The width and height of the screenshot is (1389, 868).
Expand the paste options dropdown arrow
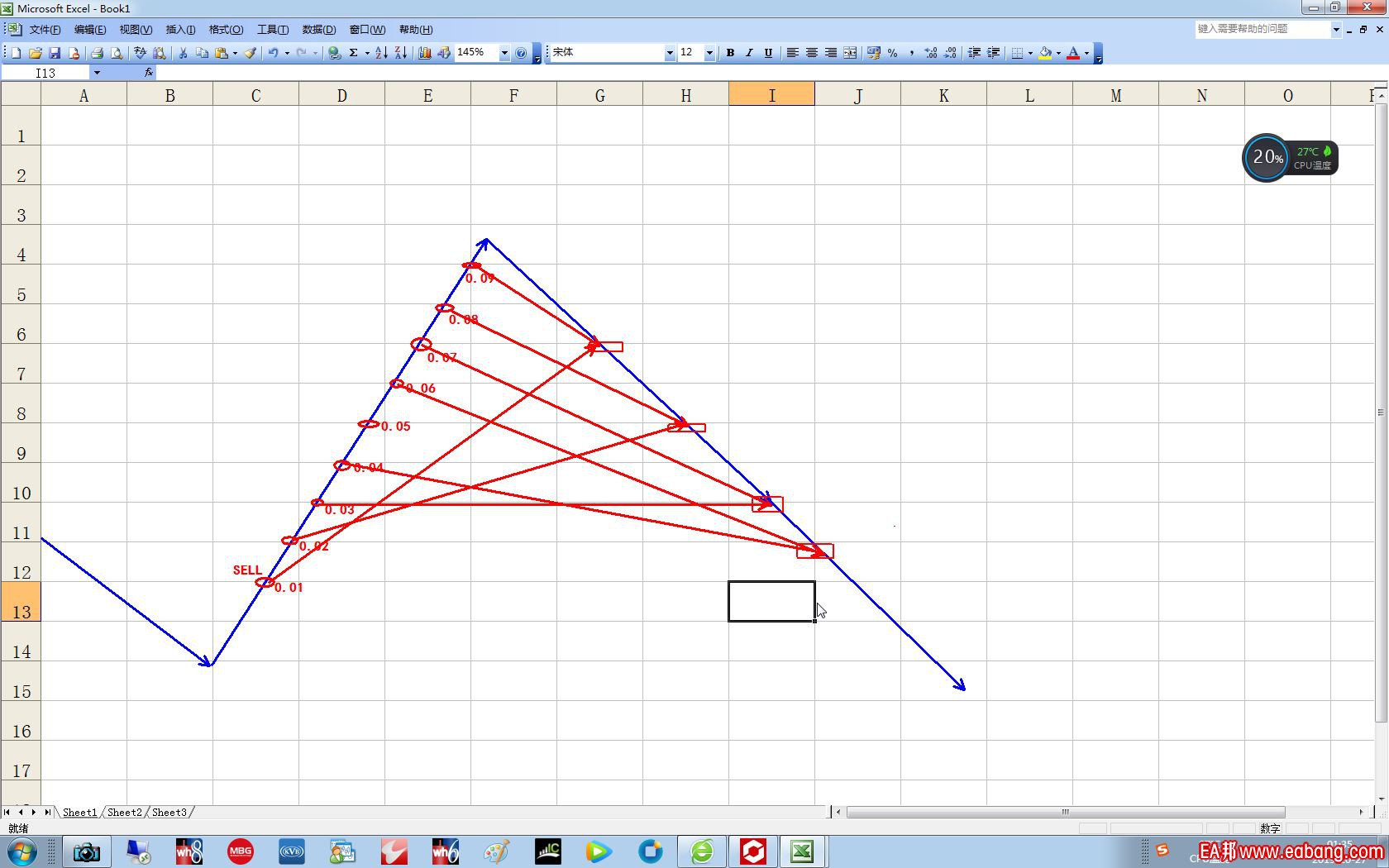[235, 53]
